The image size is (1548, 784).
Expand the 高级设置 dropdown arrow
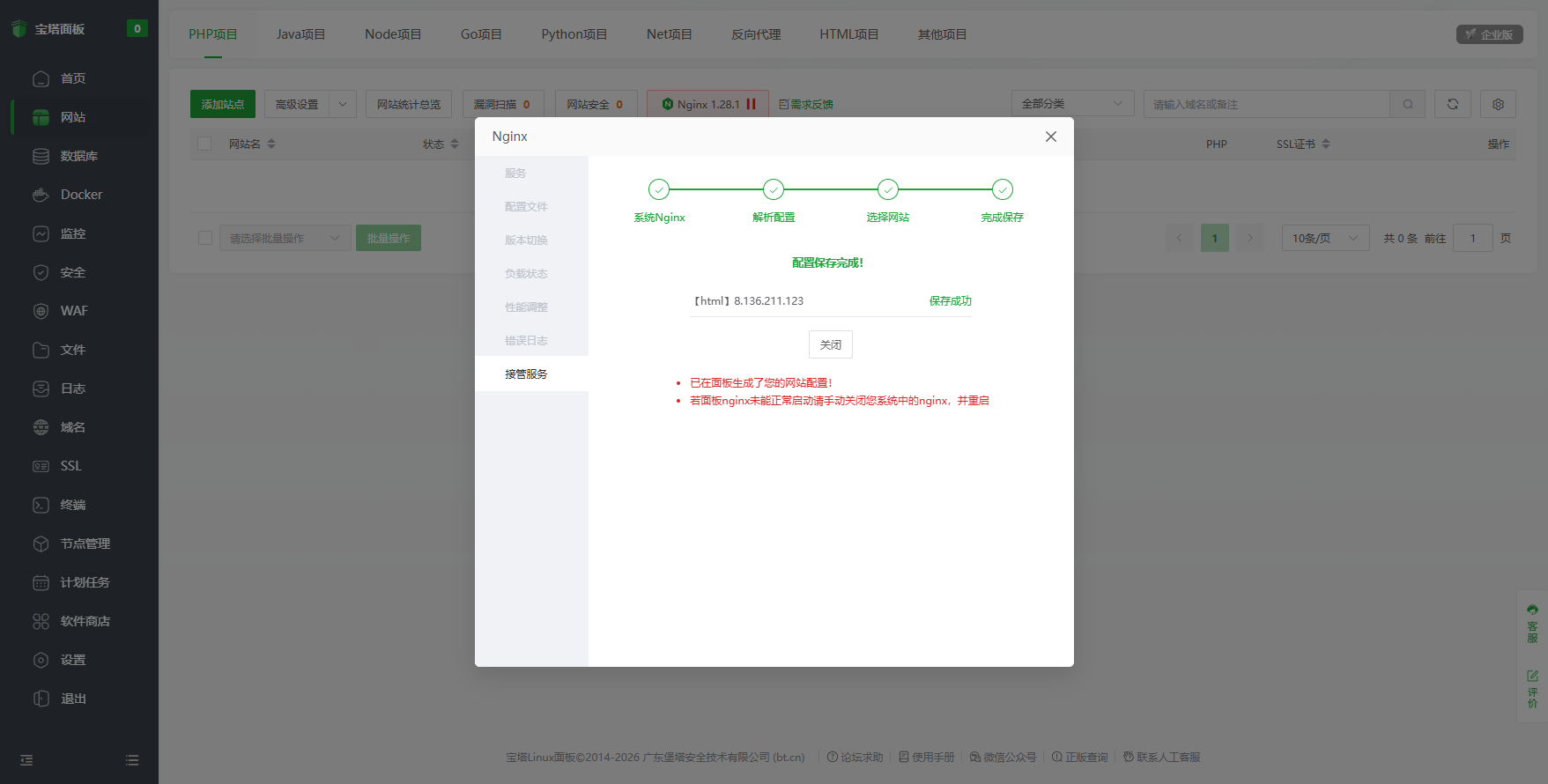[343, 104]
